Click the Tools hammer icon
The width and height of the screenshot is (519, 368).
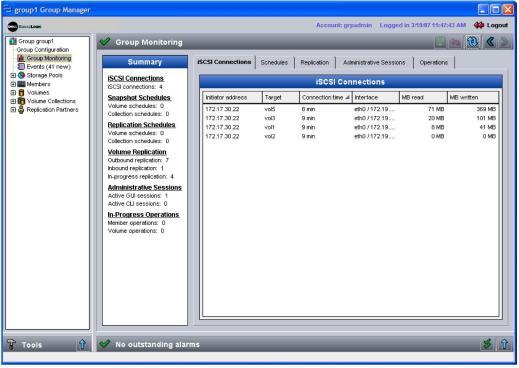[12, 344]
